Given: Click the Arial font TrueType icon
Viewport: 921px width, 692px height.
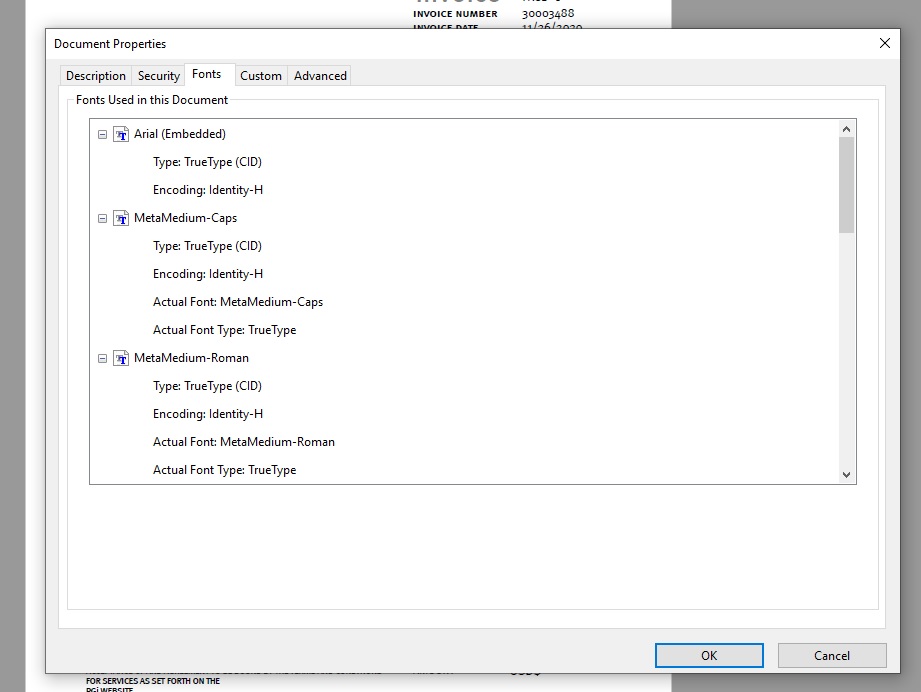Looking at the screenshot, I should pos(121,135).
